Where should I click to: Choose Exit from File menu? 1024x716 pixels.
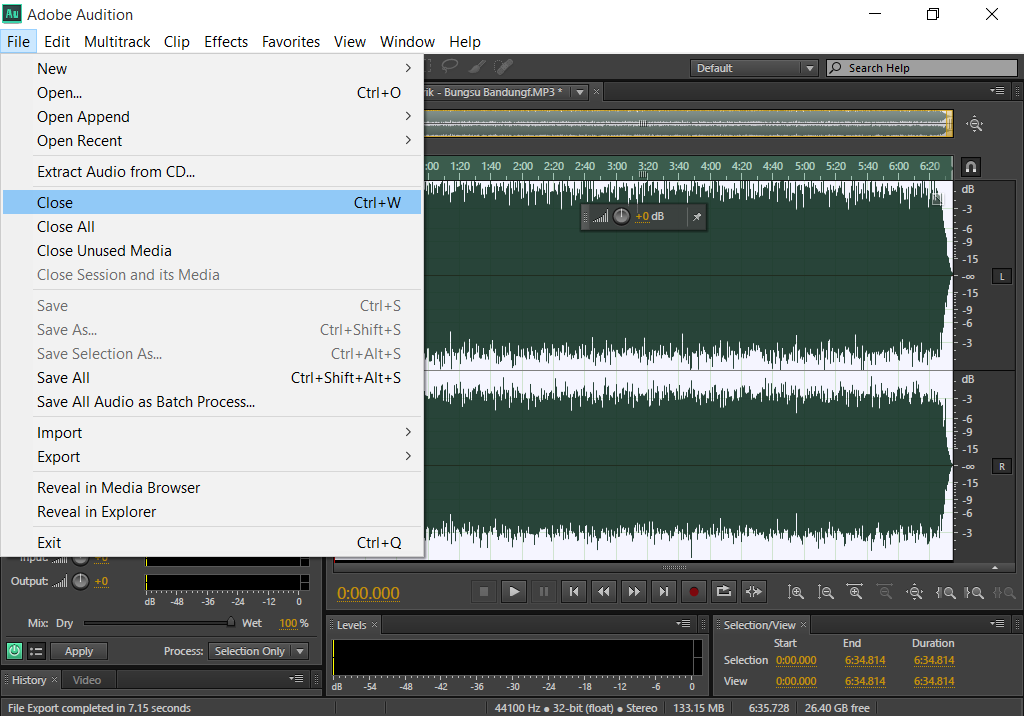coord(212,543)
